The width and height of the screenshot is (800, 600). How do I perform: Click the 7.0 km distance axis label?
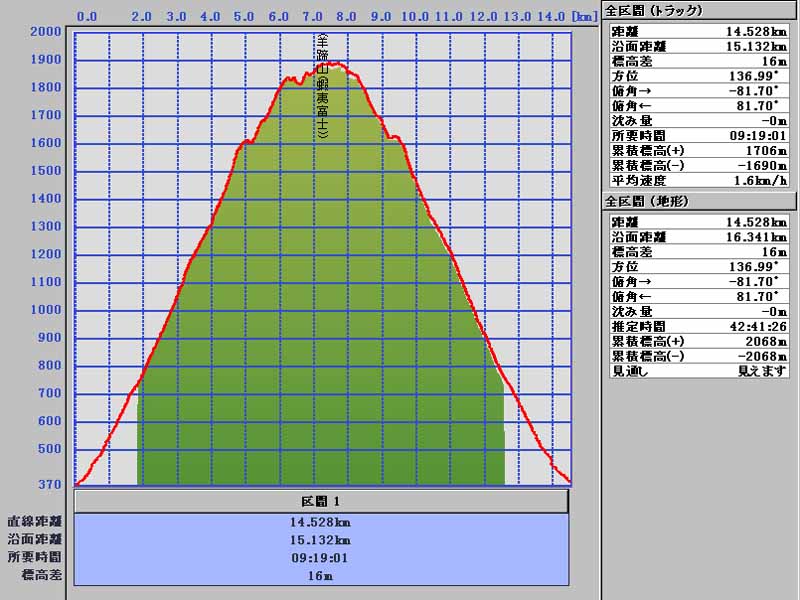pos(313,17)
